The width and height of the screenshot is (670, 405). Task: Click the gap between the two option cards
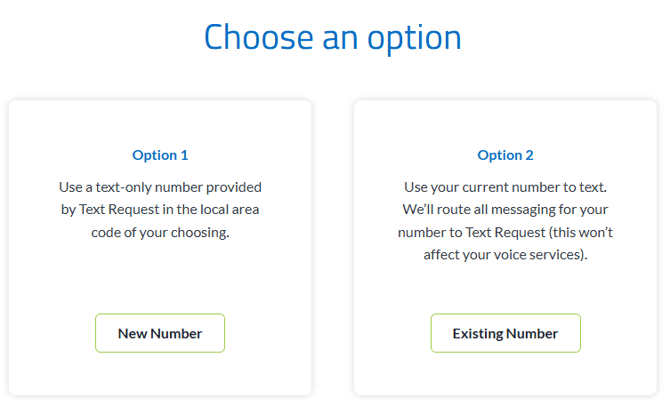coord(333,248)
